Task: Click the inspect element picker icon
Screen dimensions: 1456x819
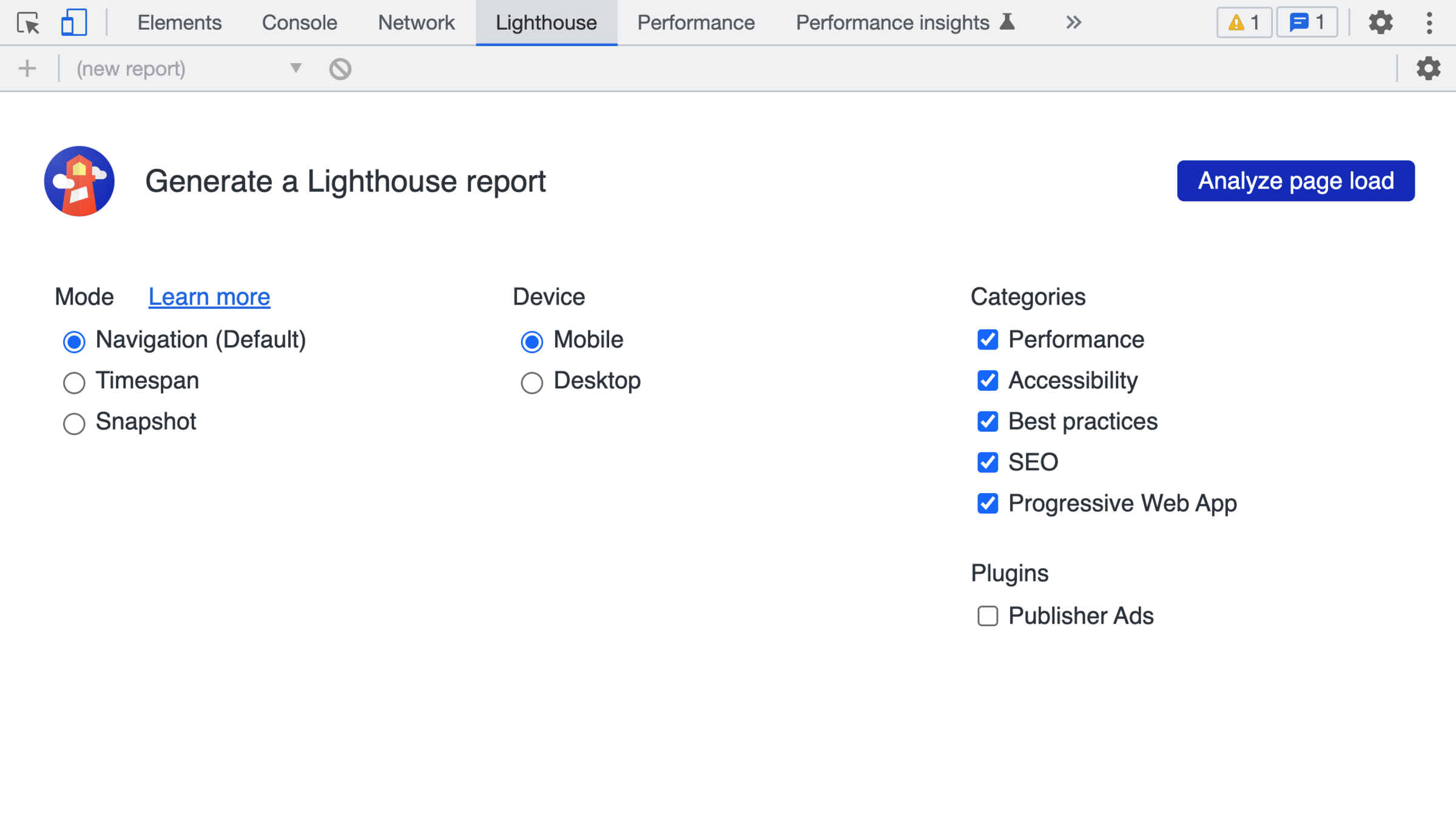Action: 28,23
